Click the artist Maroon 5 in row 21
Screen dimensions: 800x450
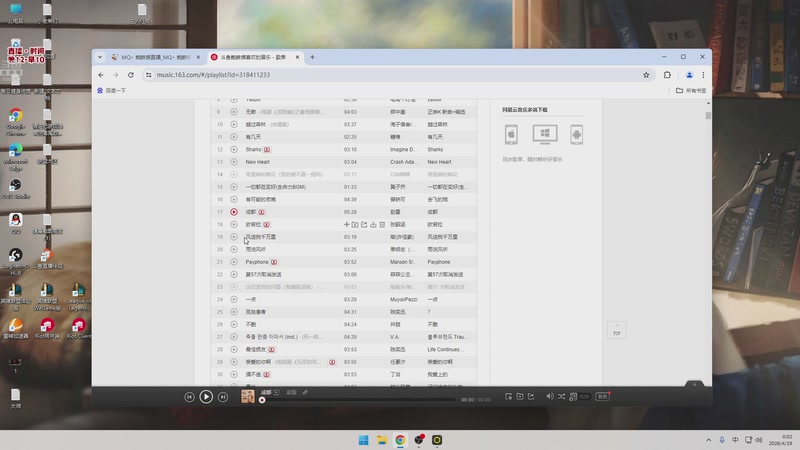(x=402, y=262)
